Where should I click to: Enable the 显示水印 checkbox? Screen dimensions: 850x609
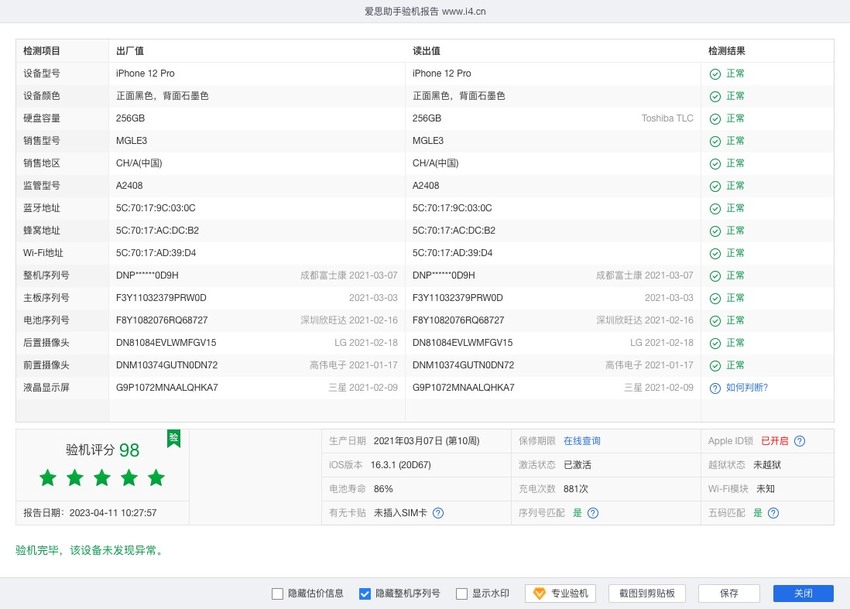pyautogui.click(x=462, y=594)
